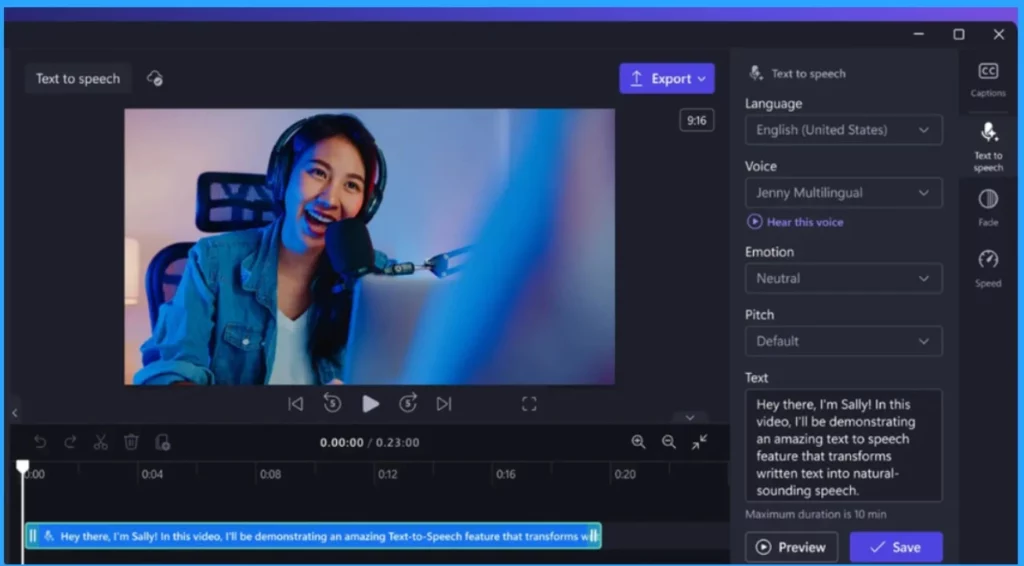
Task: Click the video preview canvas
Action: coord(370,247)
